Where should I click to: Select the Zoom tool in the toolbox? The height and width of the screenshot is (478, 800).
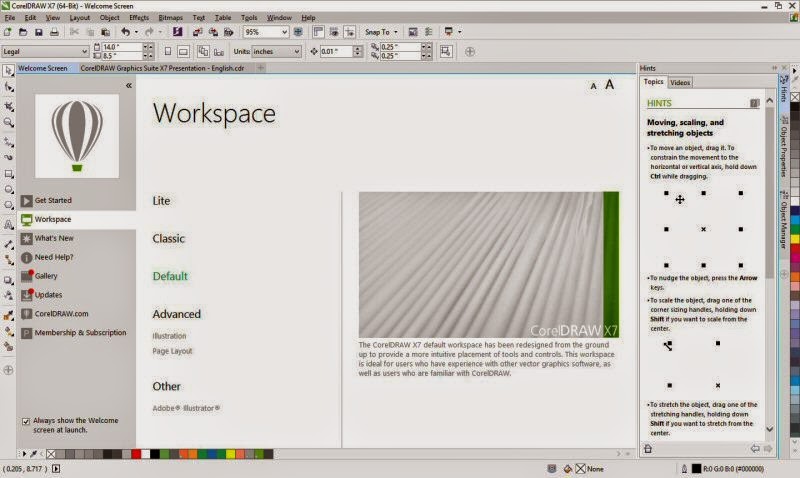(x=8, y=122)
